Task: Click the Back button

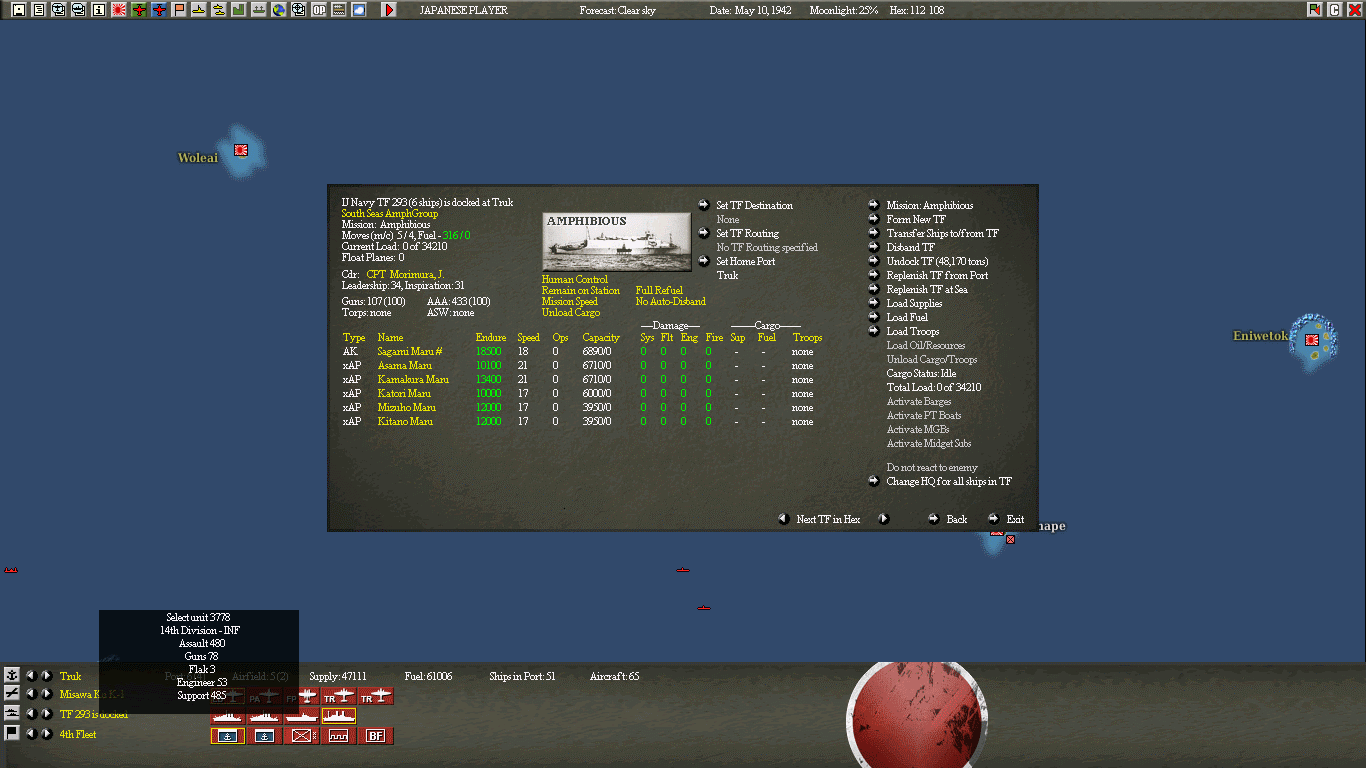Action: (x=957, y=520)
